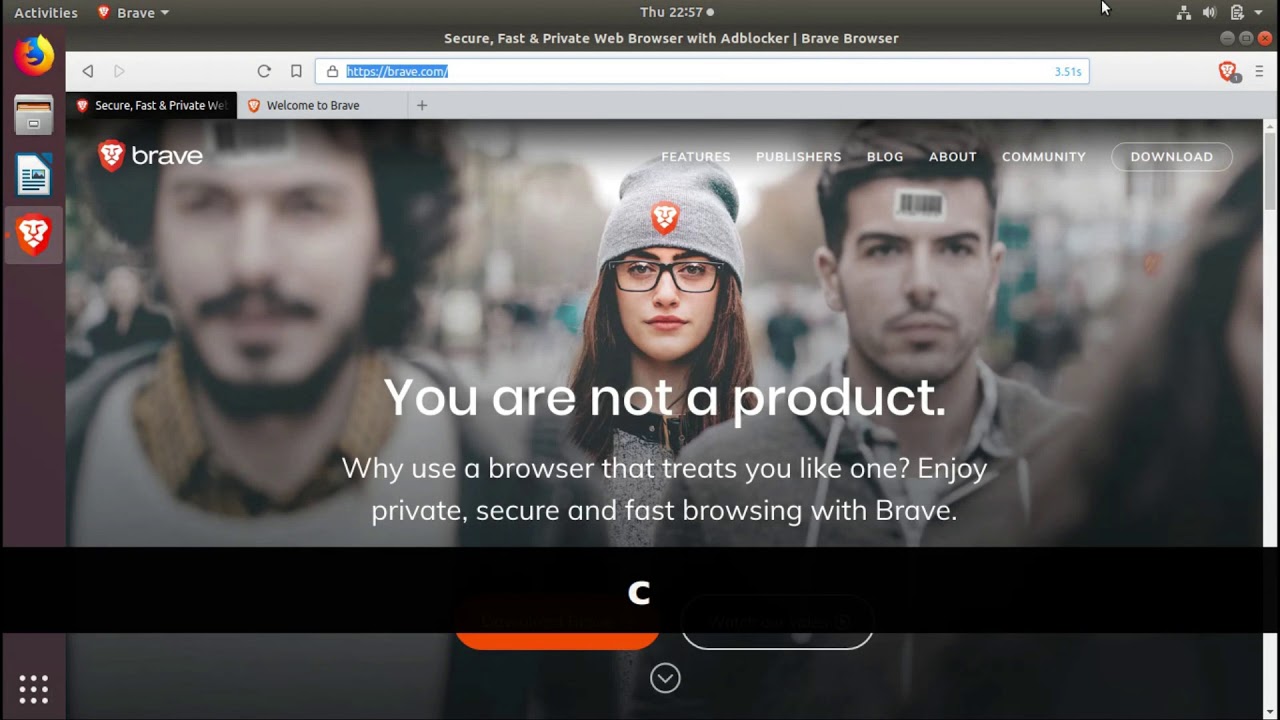The width and height of the screenshot is (1280, 720).
Task: Open the PUBLISHERS navigation link
Action: [799, 157]
